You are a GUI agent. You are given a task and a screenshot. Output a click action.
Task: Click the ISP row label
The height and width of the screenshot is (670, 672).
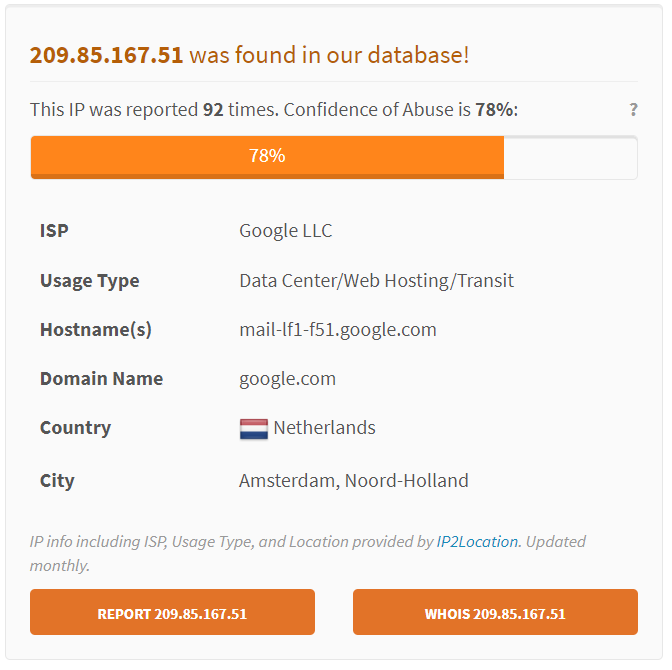click(54, 231)
